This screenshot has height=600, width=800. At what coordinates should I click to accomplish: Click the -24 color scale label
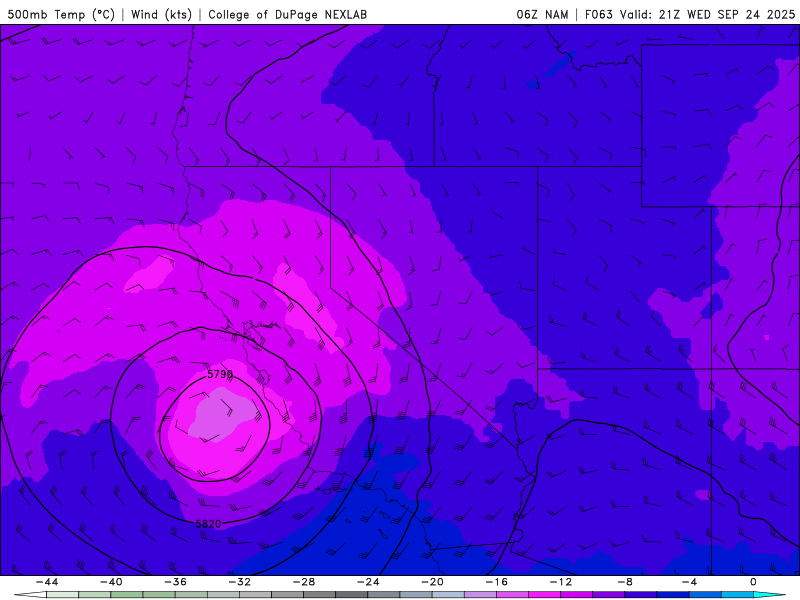368,582
